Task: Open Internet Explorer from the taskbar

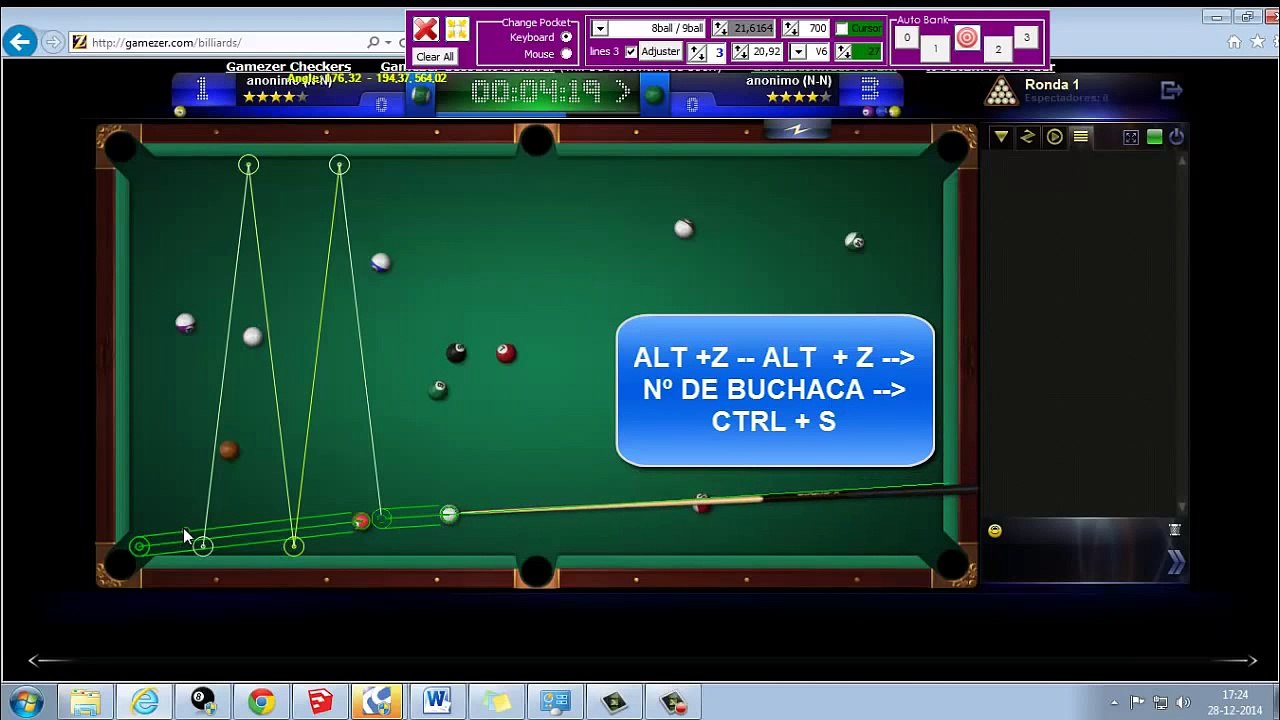Action: [x=145, y=702]
